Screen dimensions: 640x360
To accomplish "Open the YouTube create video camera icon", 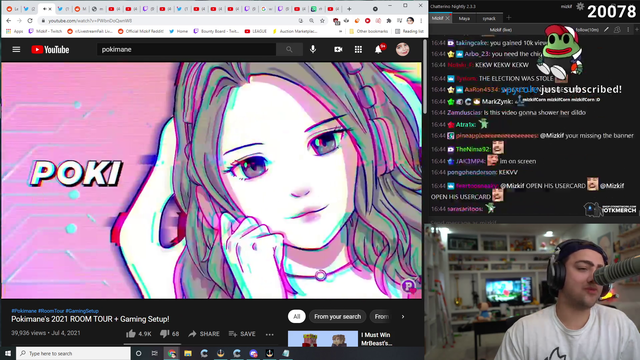I will pos(338,49).
